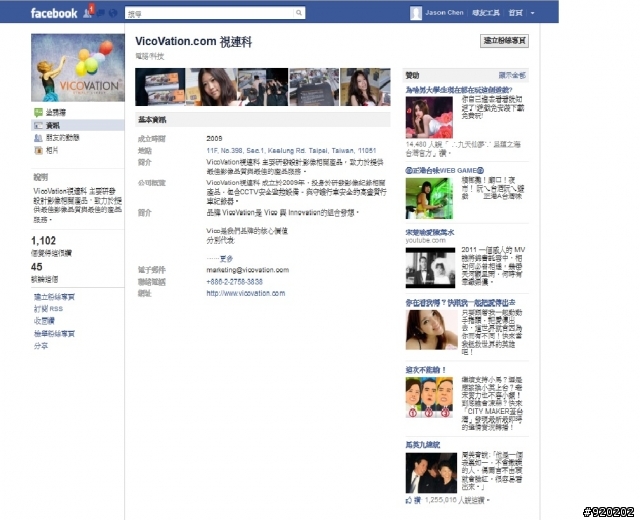640x520 pixels.
Task: Open first product box photo thumbnail
Action: click(x=160, y=87)
